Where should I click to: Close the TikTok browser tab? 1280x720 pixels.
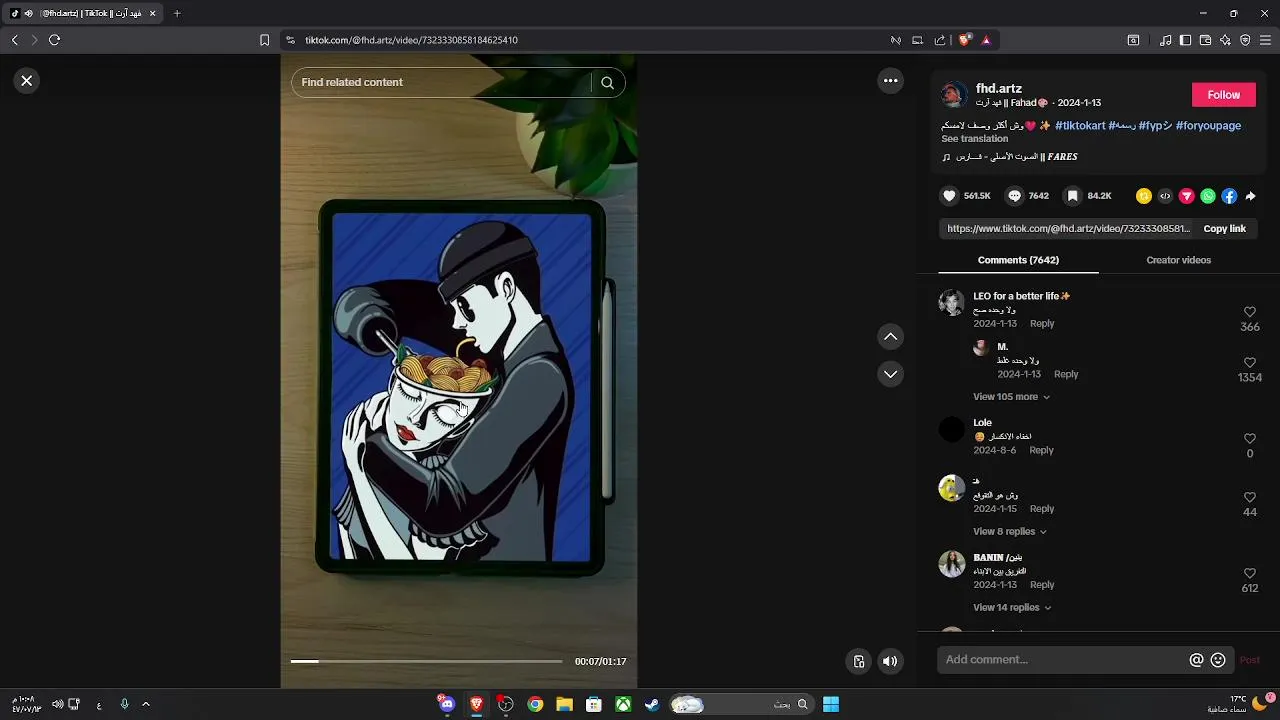(153, 14)
